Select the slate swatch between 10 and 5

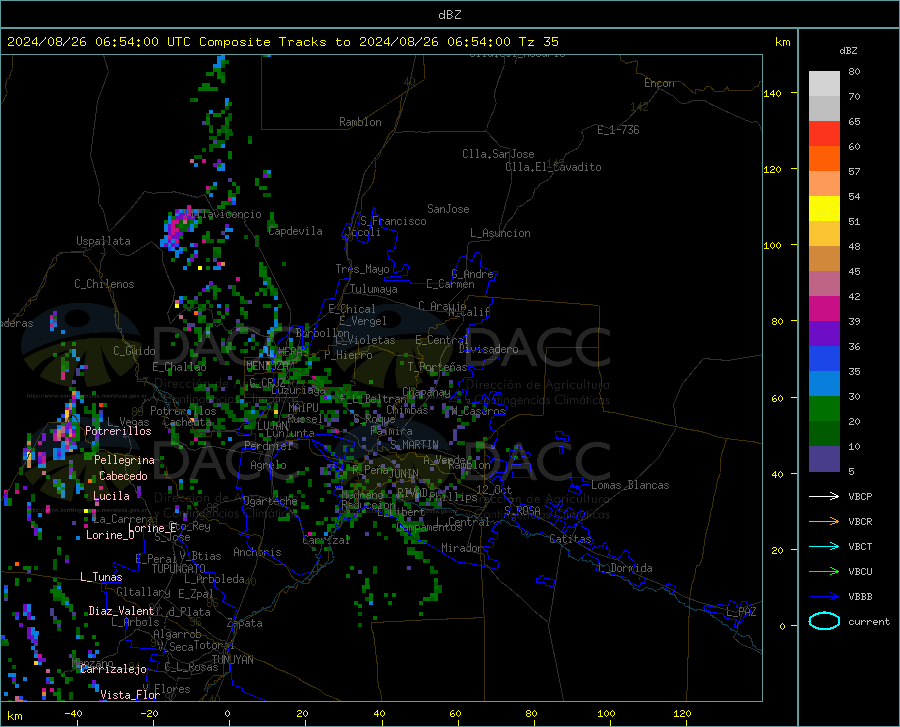tap(824, 459)
